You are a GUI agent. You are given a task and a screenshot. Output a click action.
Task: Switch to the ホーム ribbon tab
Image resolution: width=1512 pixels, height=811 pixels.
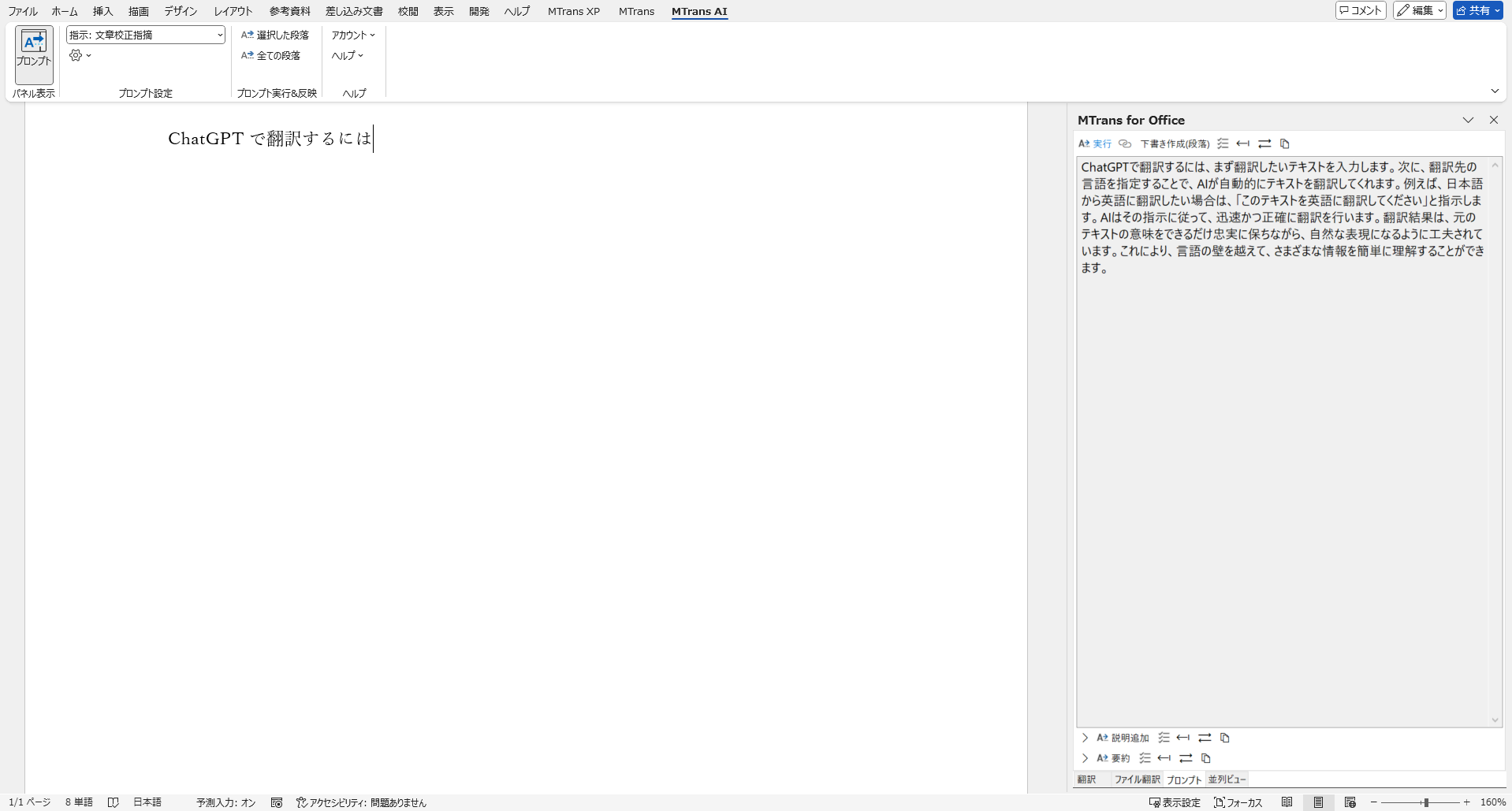point(65,11)
